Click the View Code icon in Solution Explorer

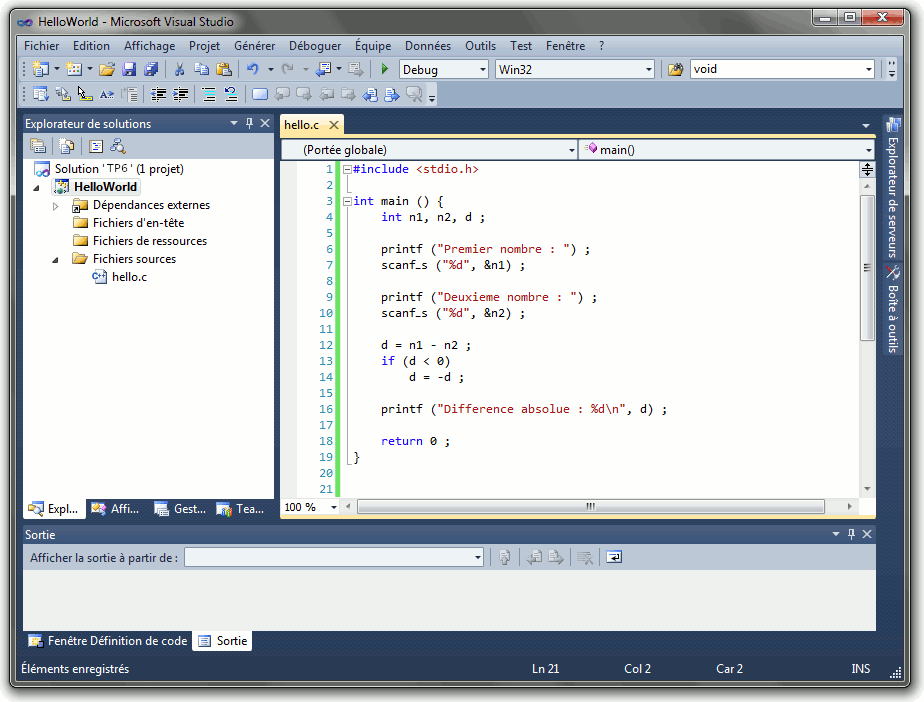click(95, 146)
